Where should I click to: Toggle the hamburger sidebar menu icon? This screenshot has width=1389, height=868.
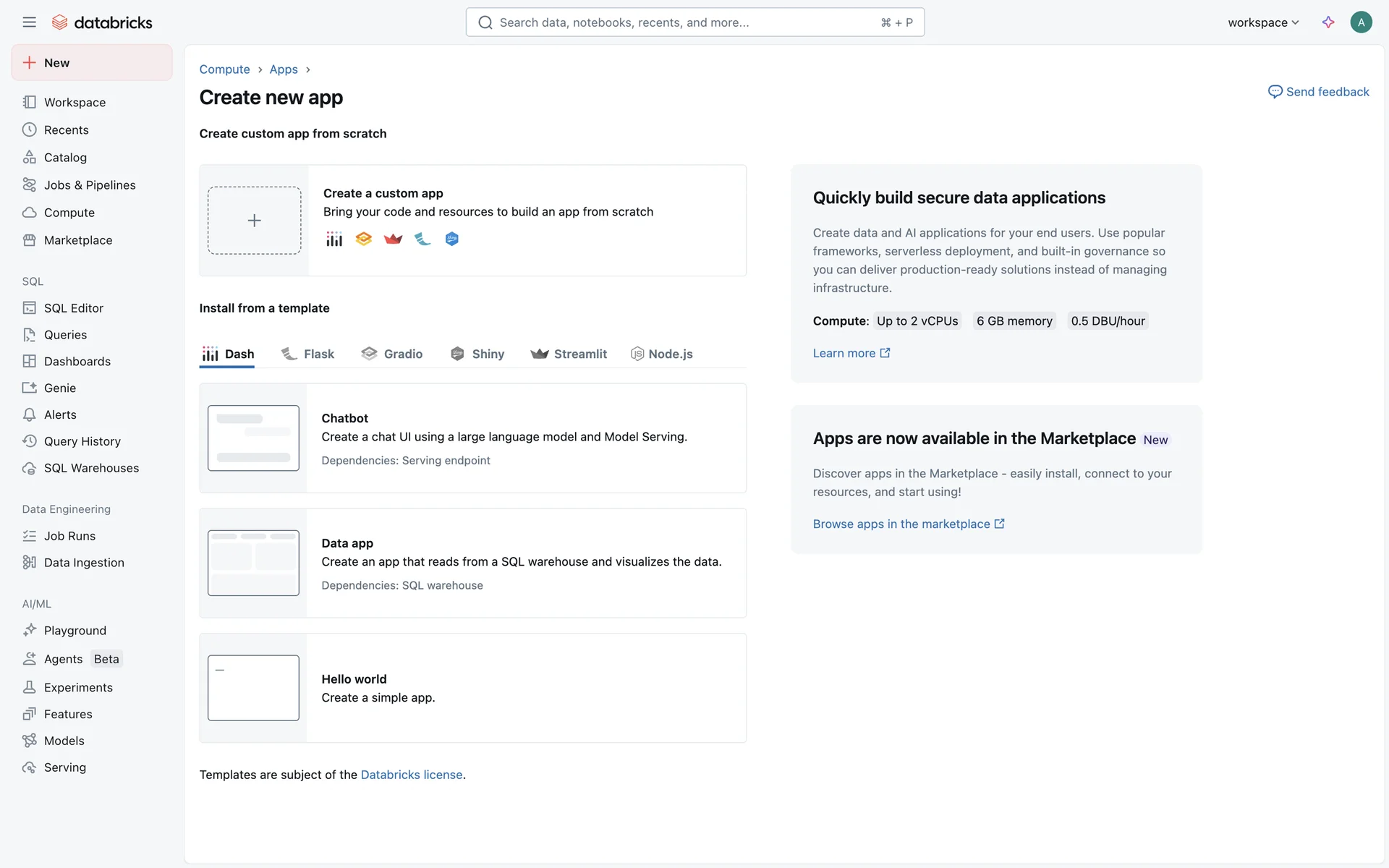click(29, 22)
